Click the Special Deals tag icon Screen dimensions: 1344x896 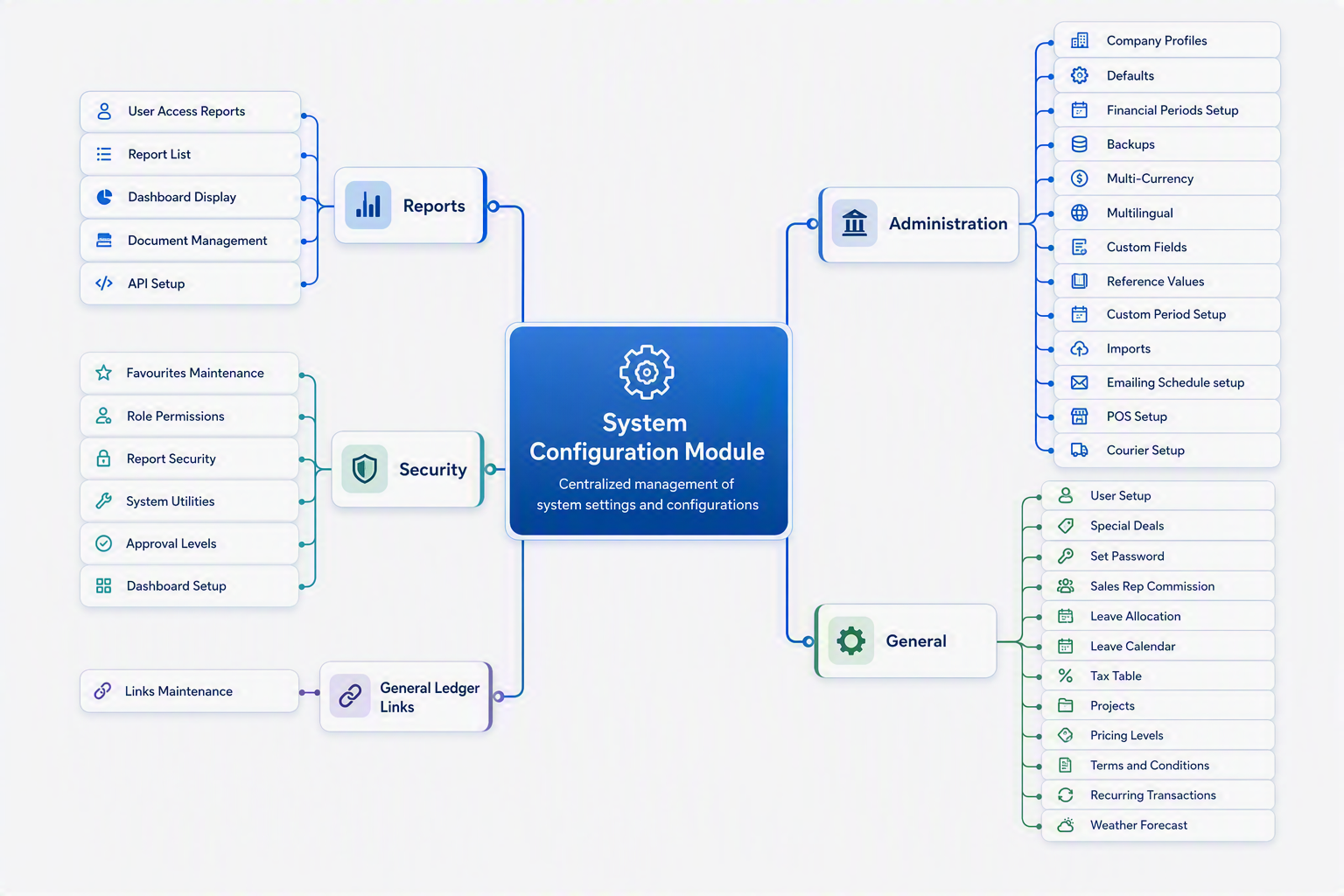tap(1066, 526)
